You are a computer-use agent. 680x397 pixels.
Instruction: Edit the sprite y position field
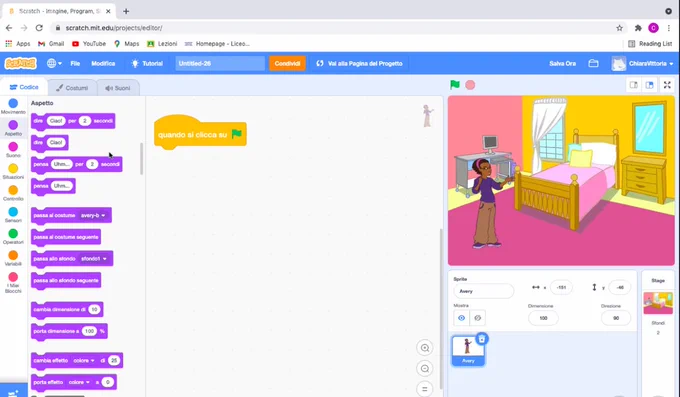tap(619, 287)
